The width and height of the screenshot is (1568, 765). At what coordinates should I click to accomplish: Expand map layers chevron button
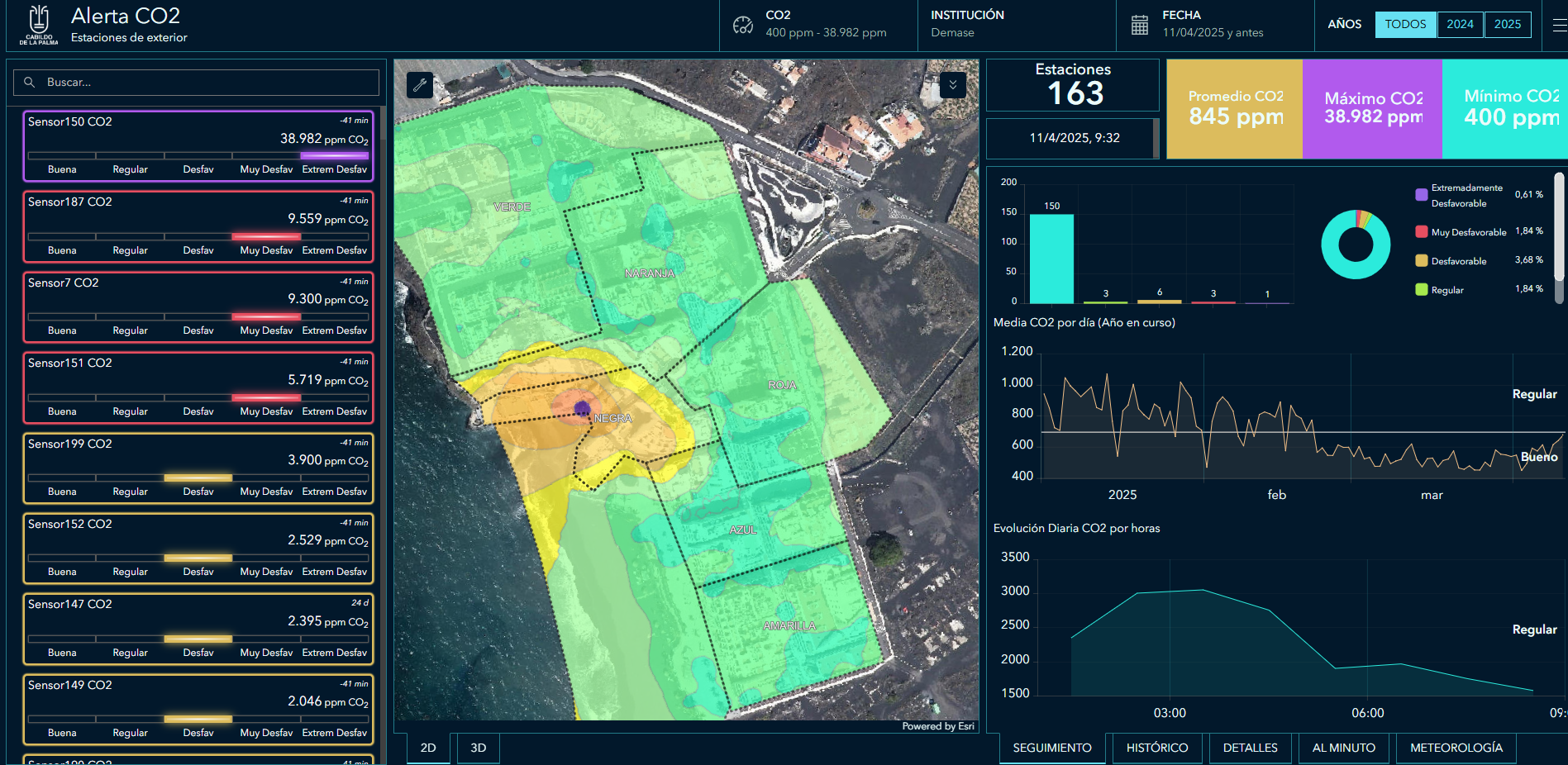(x=953, y=84)
